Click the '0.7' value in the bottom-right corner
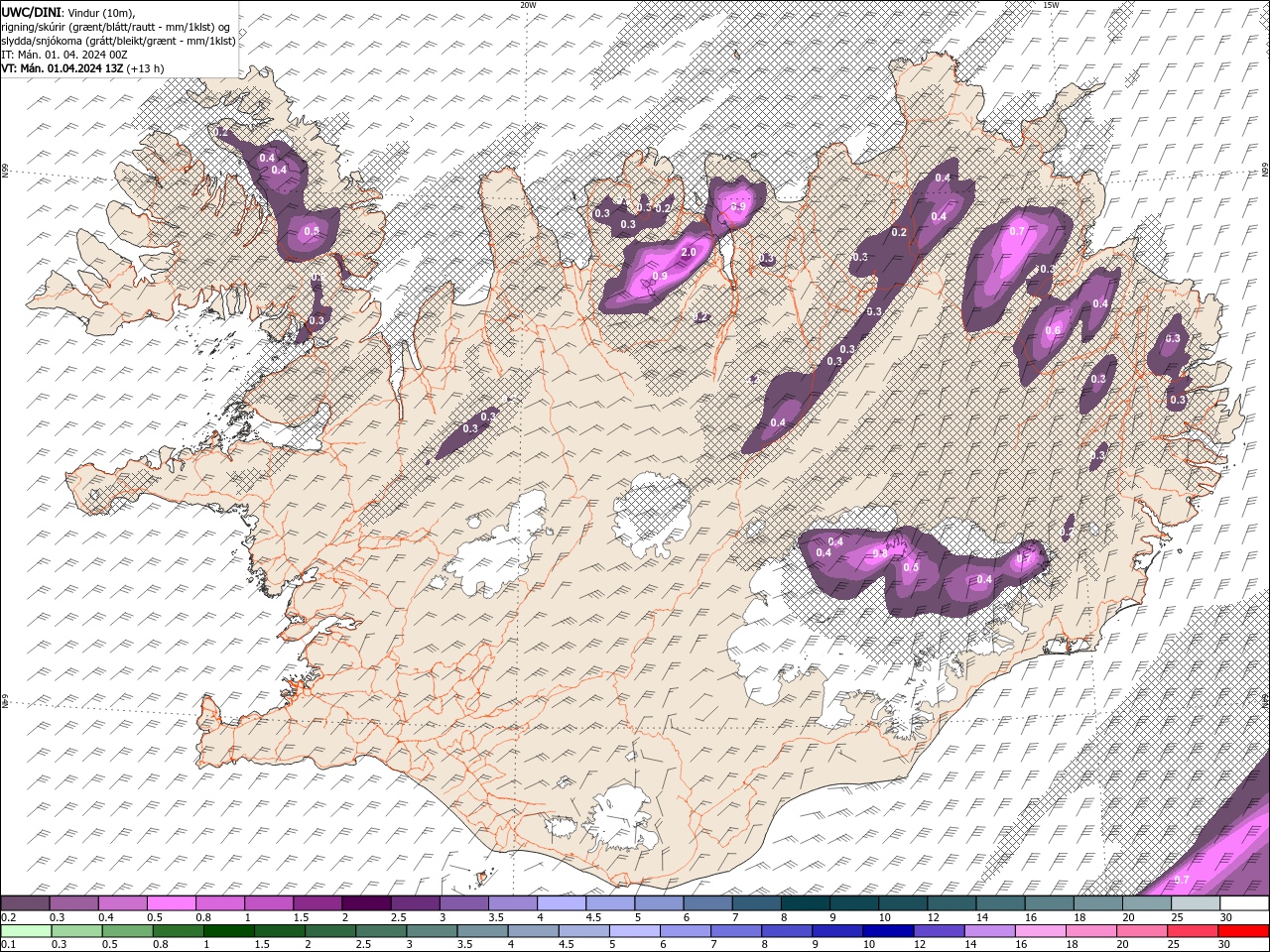The image size is (1270, 952). coord(1182,880)
